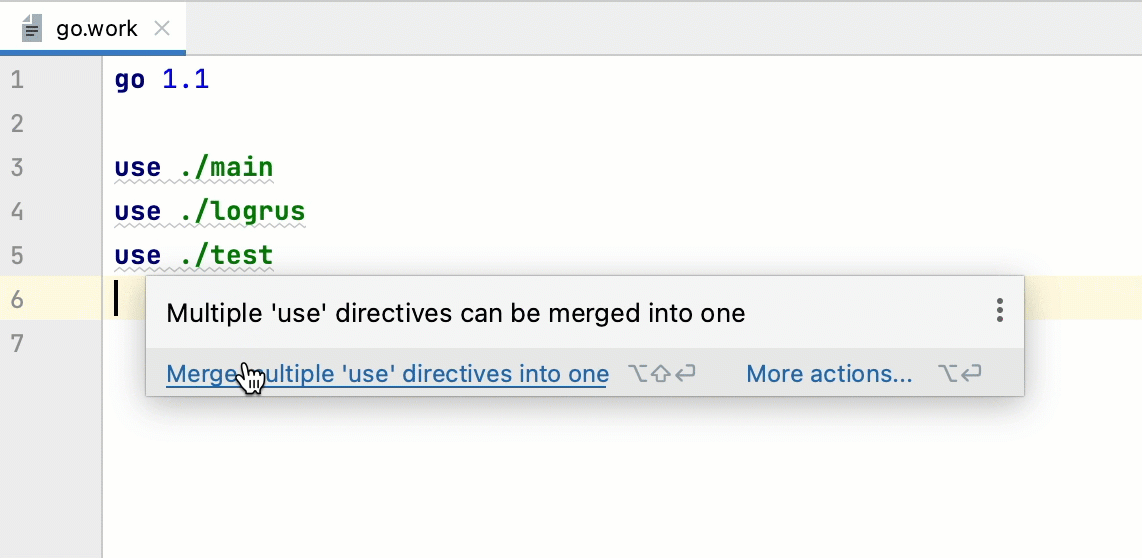
Task: Open the three-dot options menu in popup
Action: pos(999,311)
